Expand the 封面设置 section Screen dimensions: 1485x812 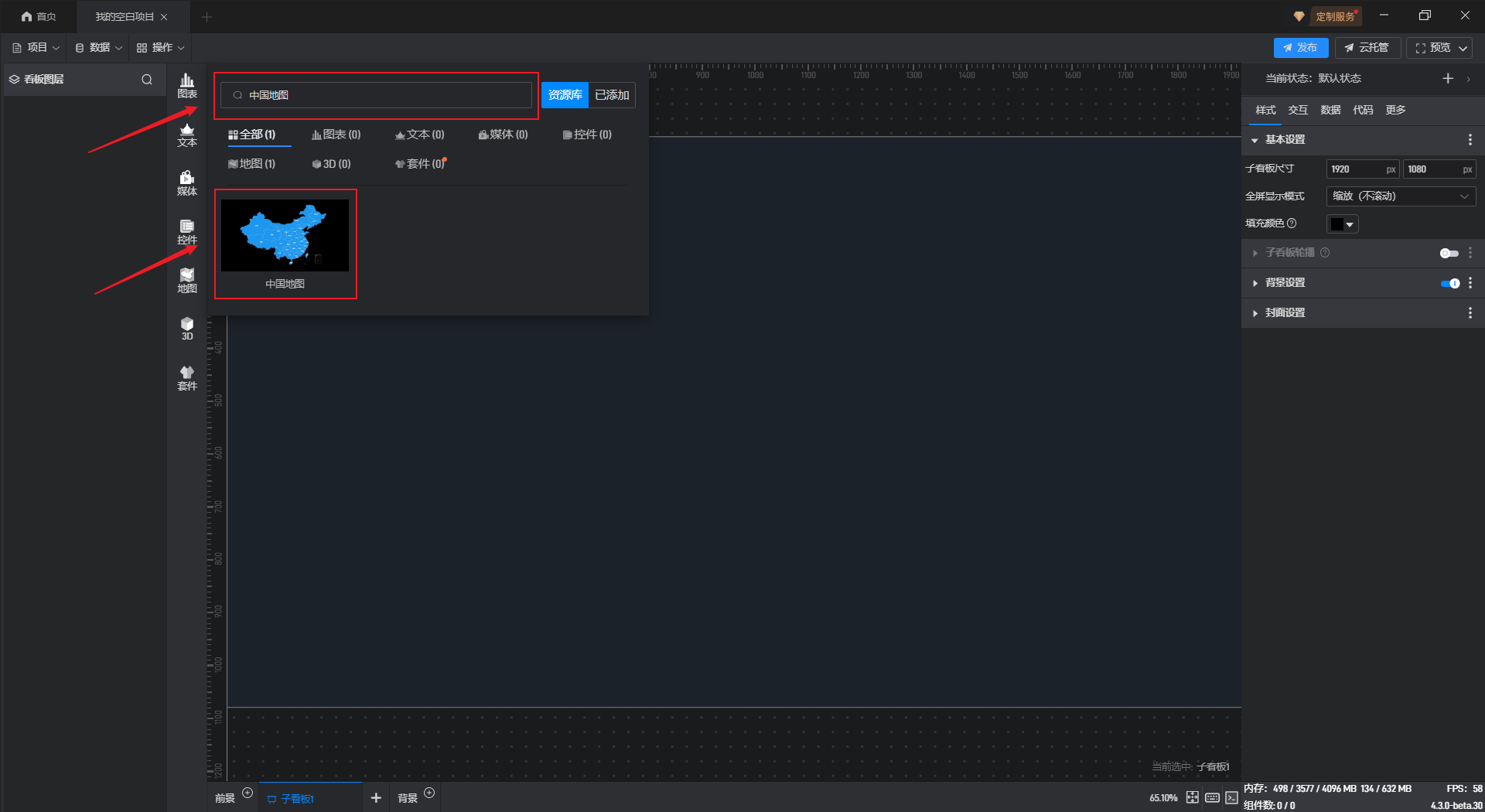click(x=1285, y=313)
